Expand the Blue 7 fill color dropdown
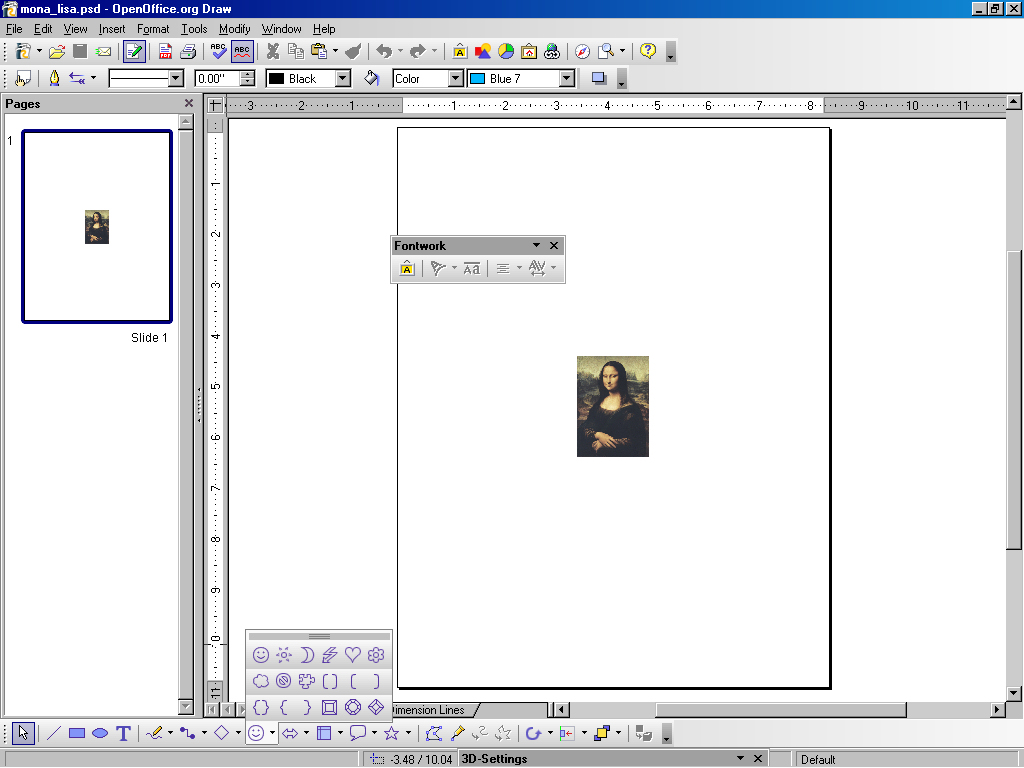Image resolution: width=1024 pixels, height=768 pixels. [x=567, y=78]
